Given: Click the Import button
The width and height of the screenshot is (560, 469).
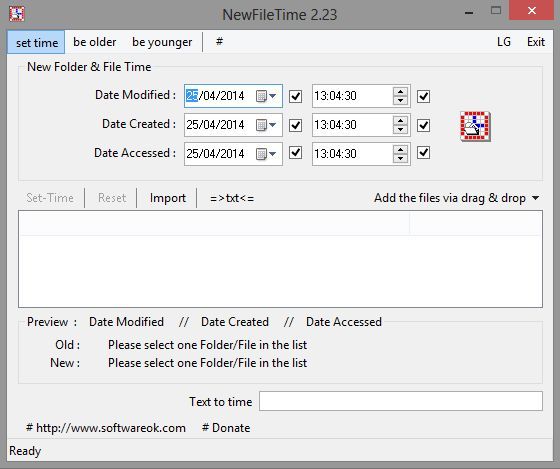Looking at the screenshot, I should point(168,198).
